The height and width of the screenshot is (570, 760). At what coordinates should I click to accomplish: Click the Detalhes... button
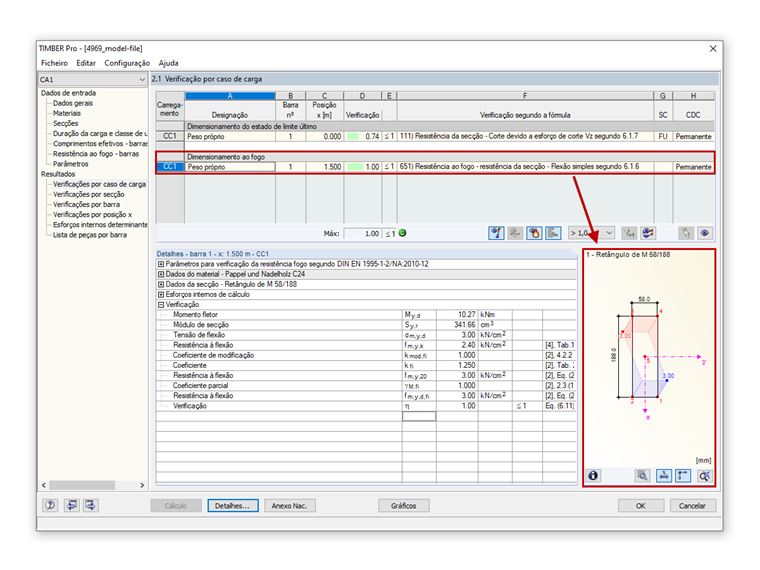coord(233,506)
